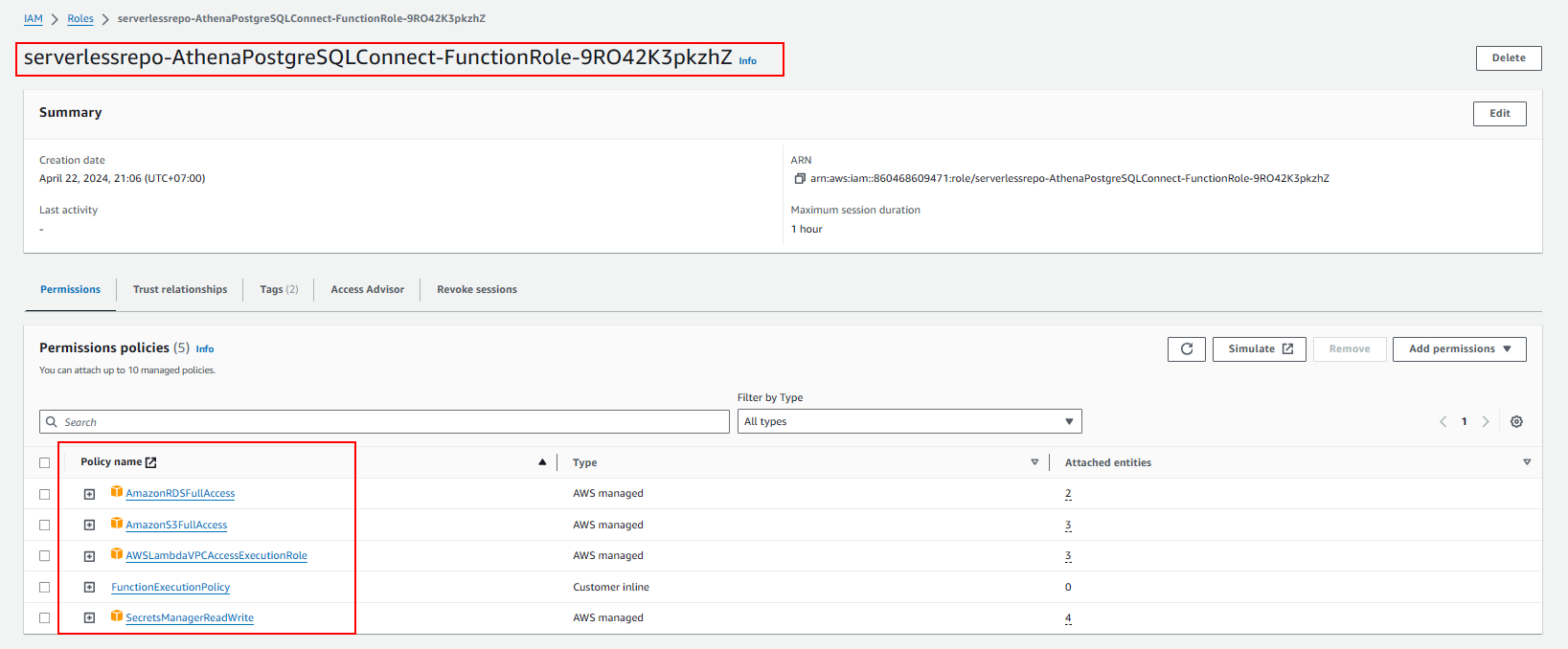Sort ascending by Policy name arrow

click(542, 462)
